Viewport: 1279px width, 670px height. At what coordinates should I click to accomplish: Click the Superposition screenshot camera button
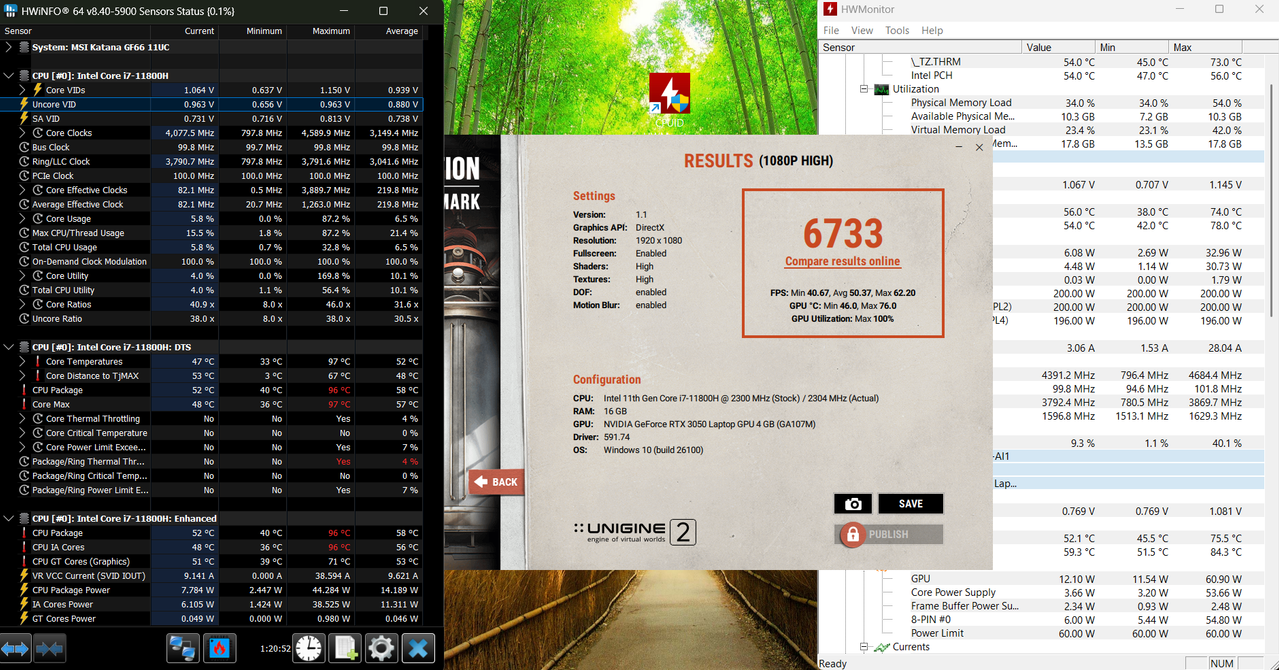point(853,504)
